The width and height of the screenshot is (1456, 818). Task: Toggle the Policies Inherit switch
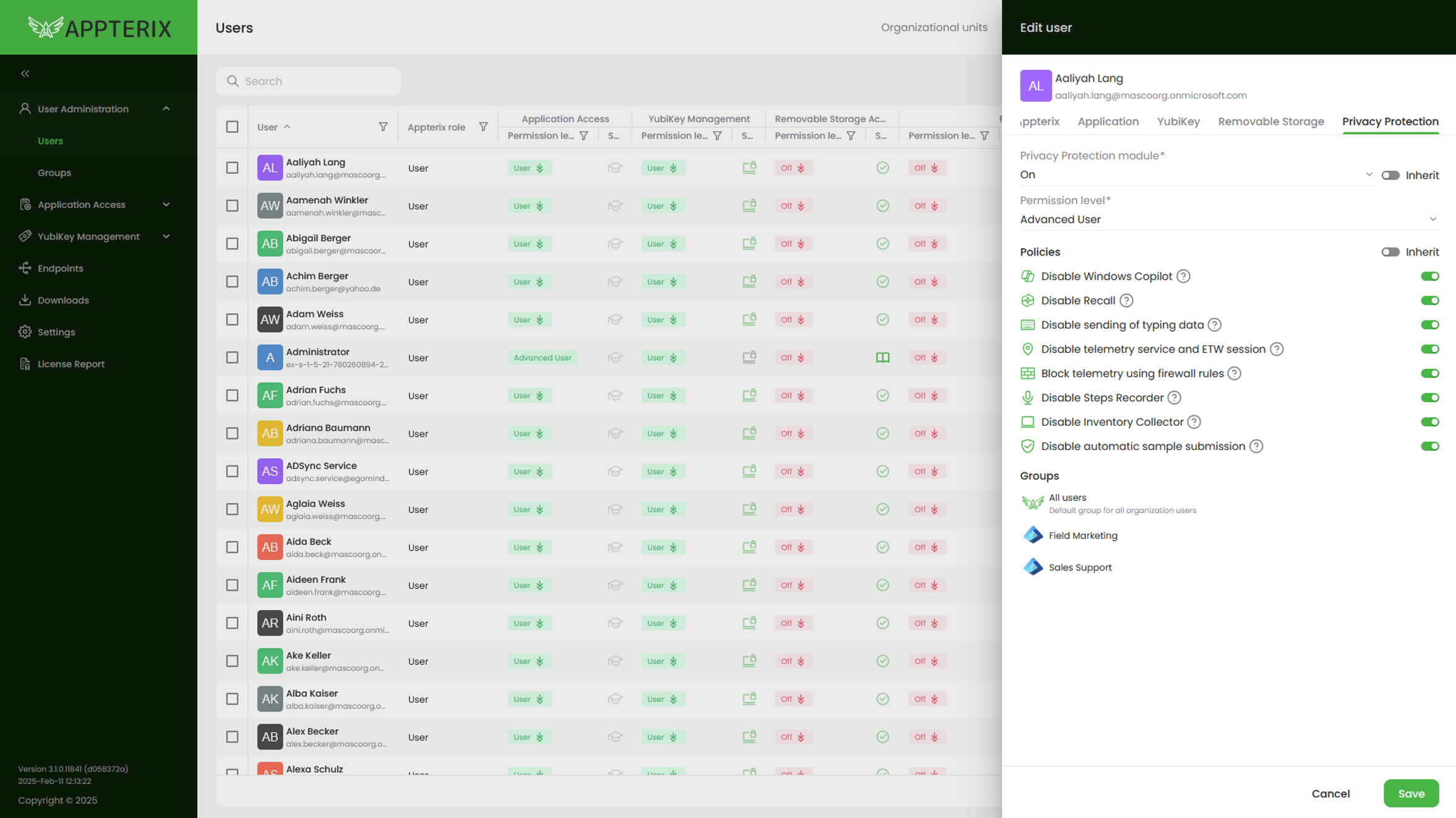coord(1390,252)
